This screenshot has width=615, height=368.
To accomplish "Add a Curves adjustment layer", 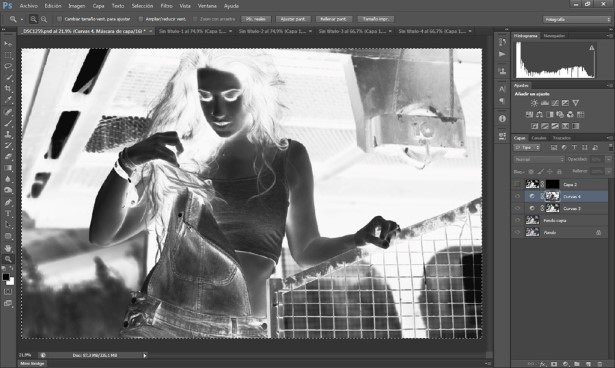I will click(555, 103).
